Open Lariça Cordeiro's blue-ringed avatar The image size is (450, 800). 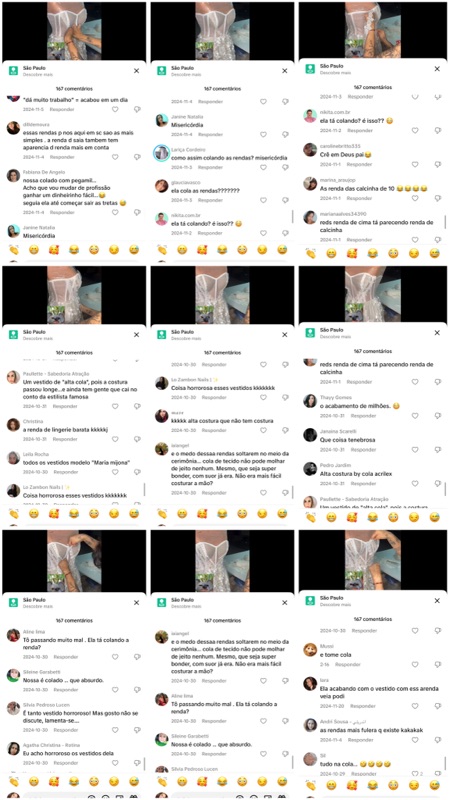(161, 153)
